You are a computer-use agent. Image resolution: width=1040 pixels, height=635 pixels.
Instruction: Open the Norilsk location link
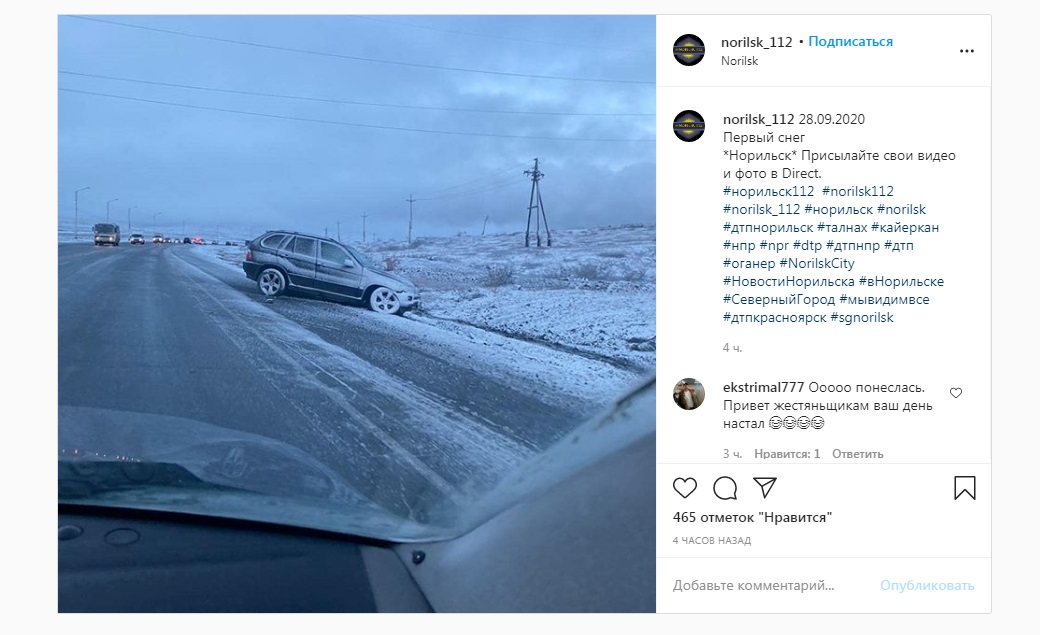739,60
